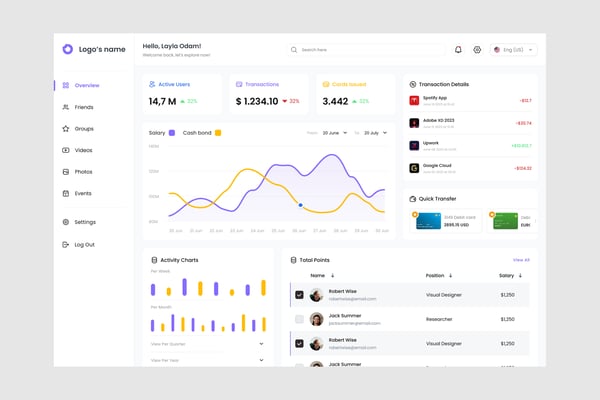Screen dimensions: 600x400
Task: Click the Search here input field
Action: 366,50
